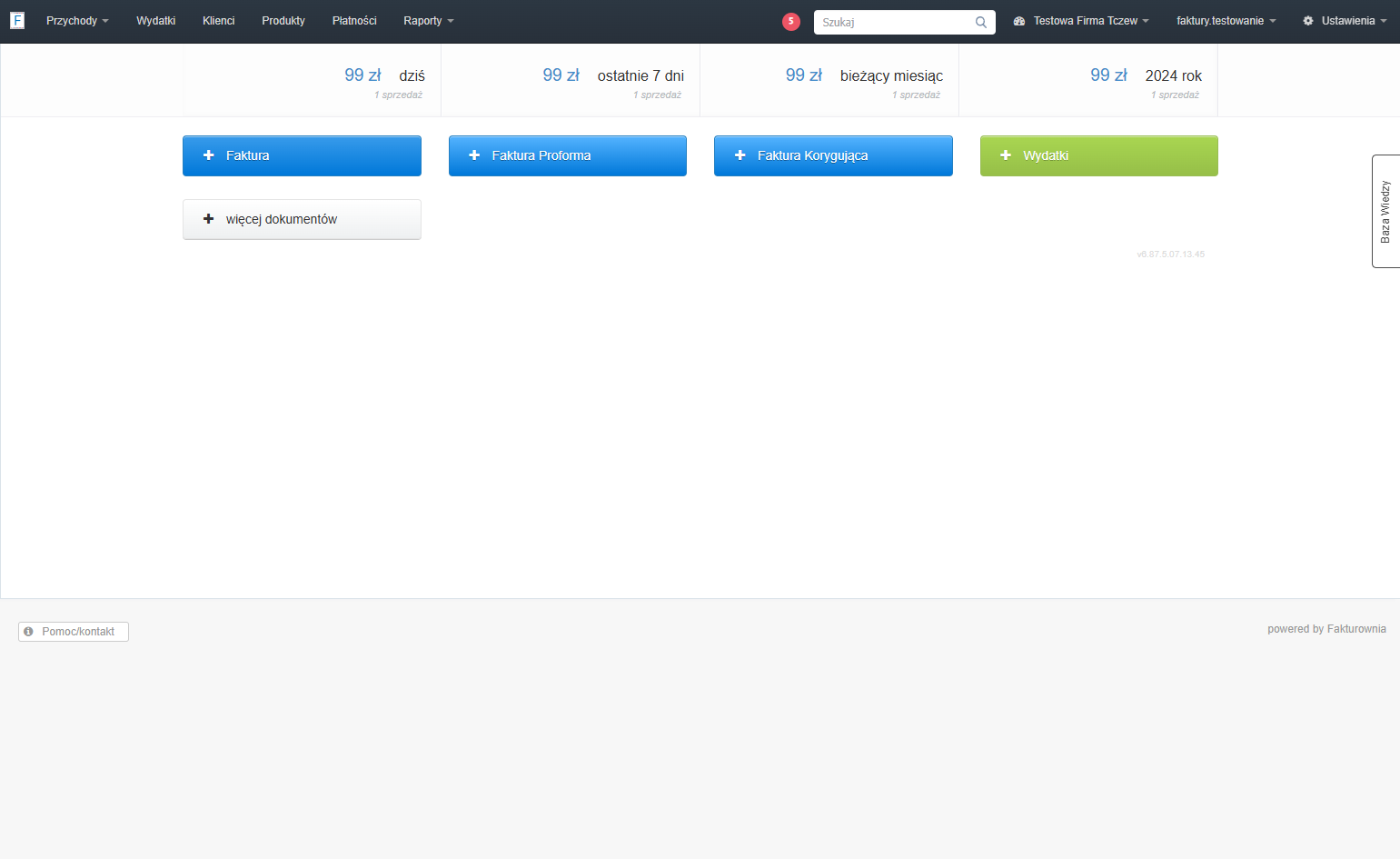The image size is (1400, 859).
Task: Expand the Przychody dropdown menu
Action: point(77,21)
